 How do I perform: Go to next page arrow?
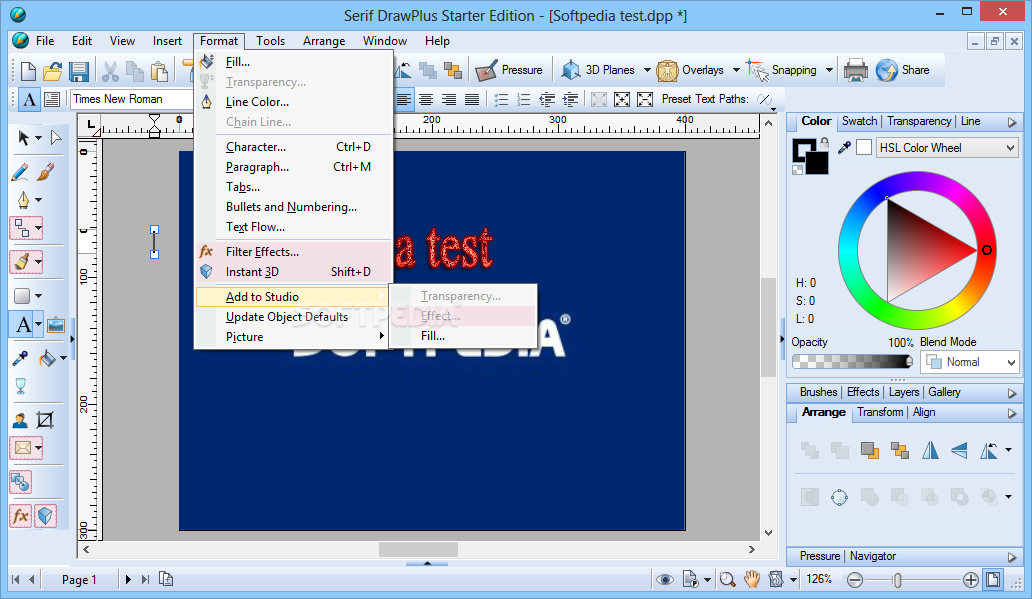coord(128,580)
